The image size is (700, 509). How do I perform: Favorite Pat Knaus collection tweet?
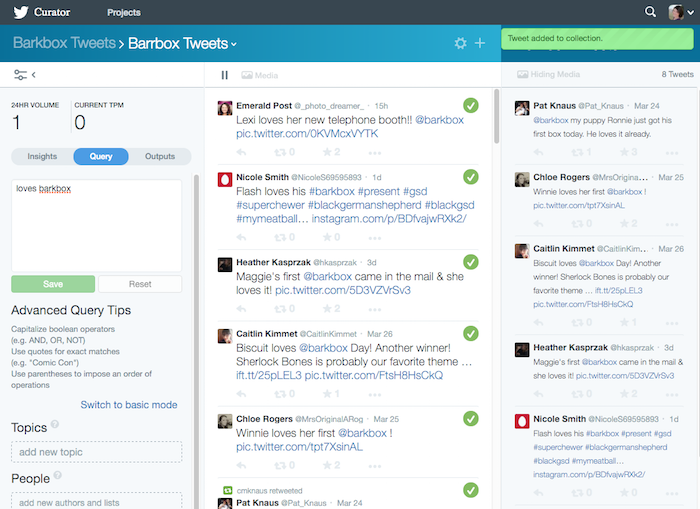coord(628,152)
